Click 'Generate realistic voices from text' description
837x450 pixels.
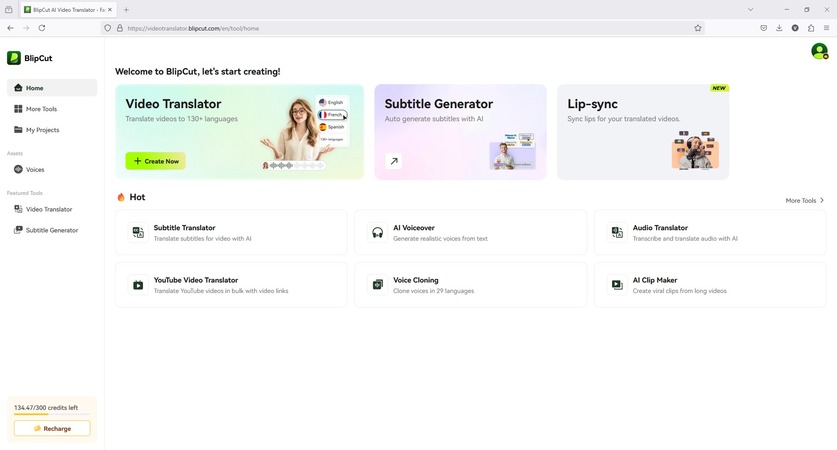click(x=440, y=239)
